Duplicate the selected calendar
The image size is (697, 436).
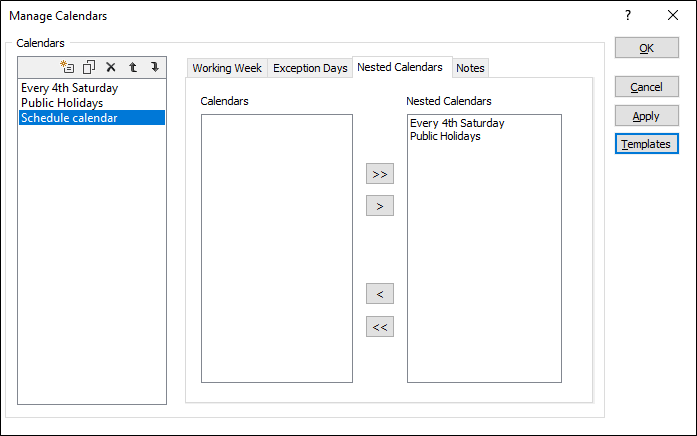tap(89, 67)
